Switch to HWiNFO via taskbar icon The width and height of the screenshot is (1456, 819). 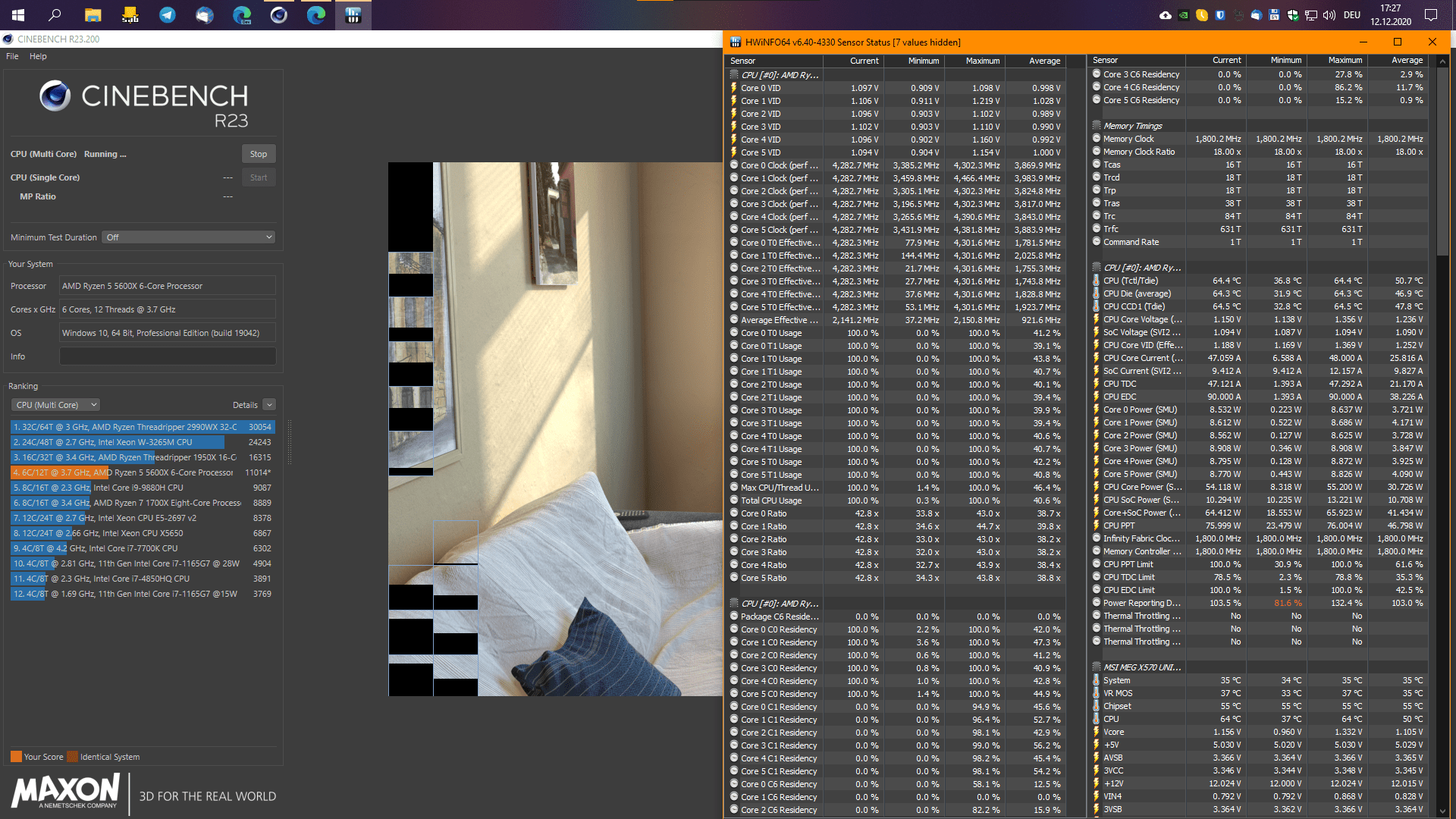pyautogui.click(x=353, y=14)
